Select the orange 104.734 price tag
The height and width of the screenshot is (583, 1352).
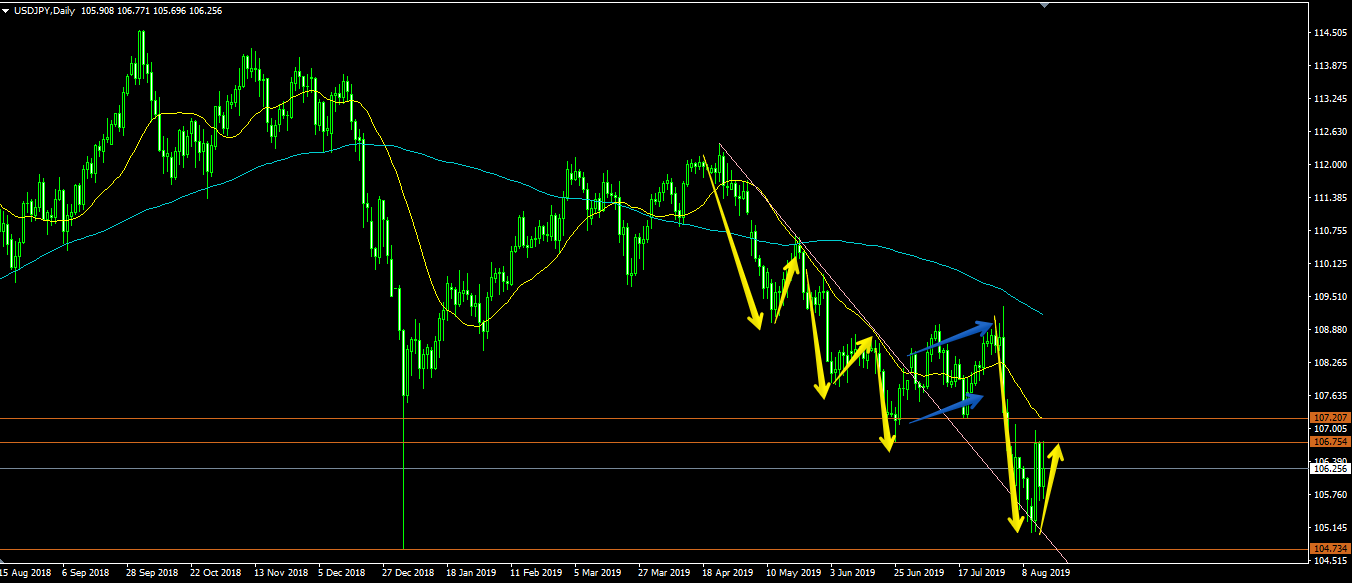coord(1329,548)
